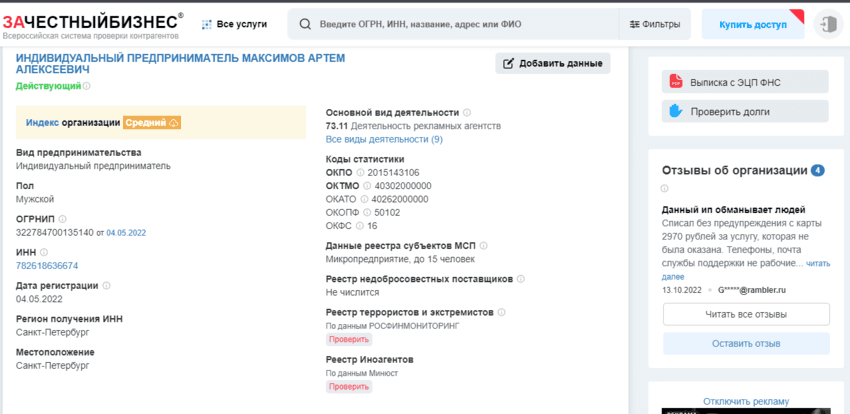Screen dimensions: 850x414
Task: Click the ОКПО value 2015143106
Action: click(x=393, y=173)
